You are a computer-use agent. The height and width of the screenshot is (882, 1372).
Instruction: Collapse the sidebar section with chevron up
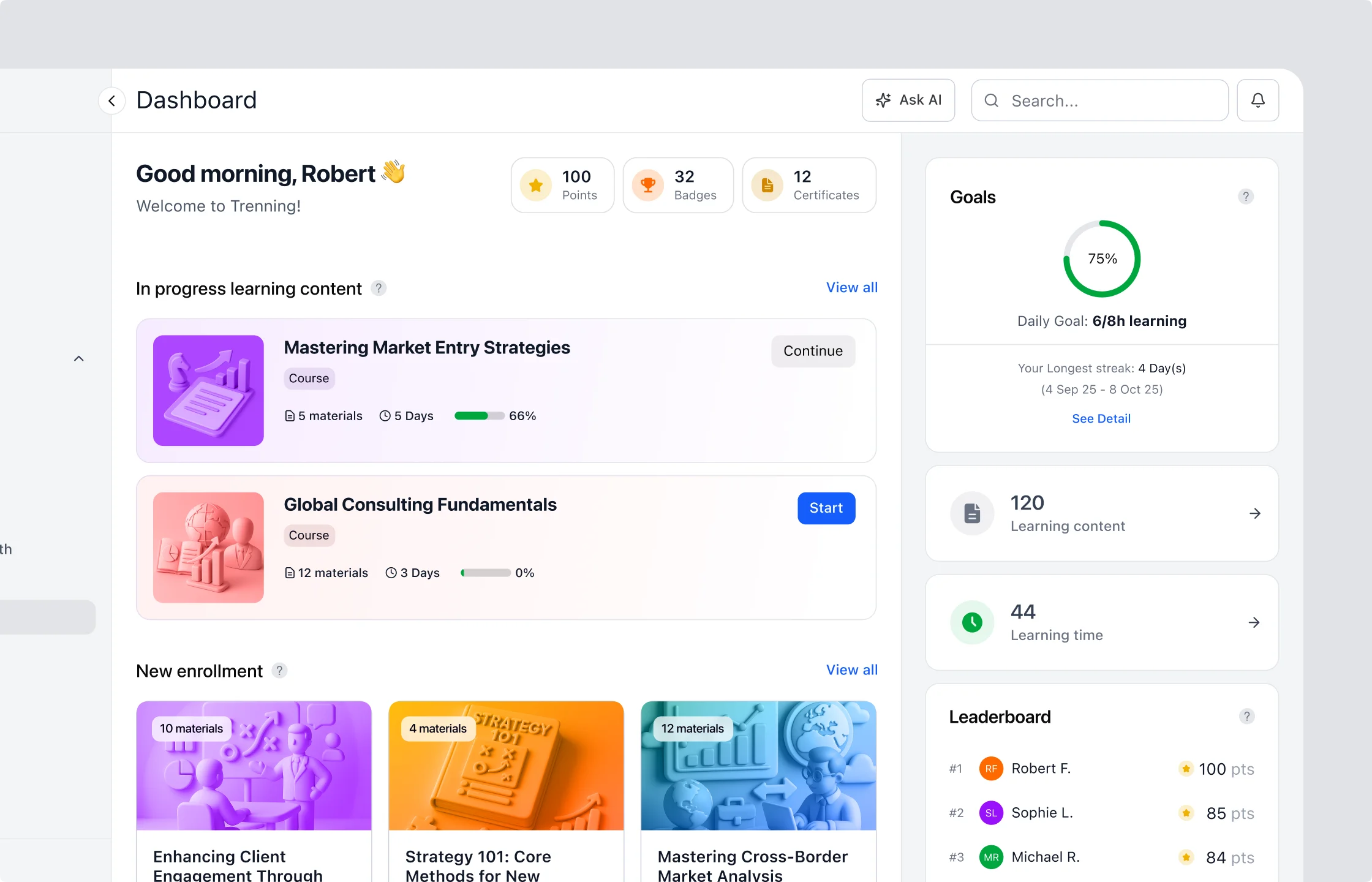point(78,359)
